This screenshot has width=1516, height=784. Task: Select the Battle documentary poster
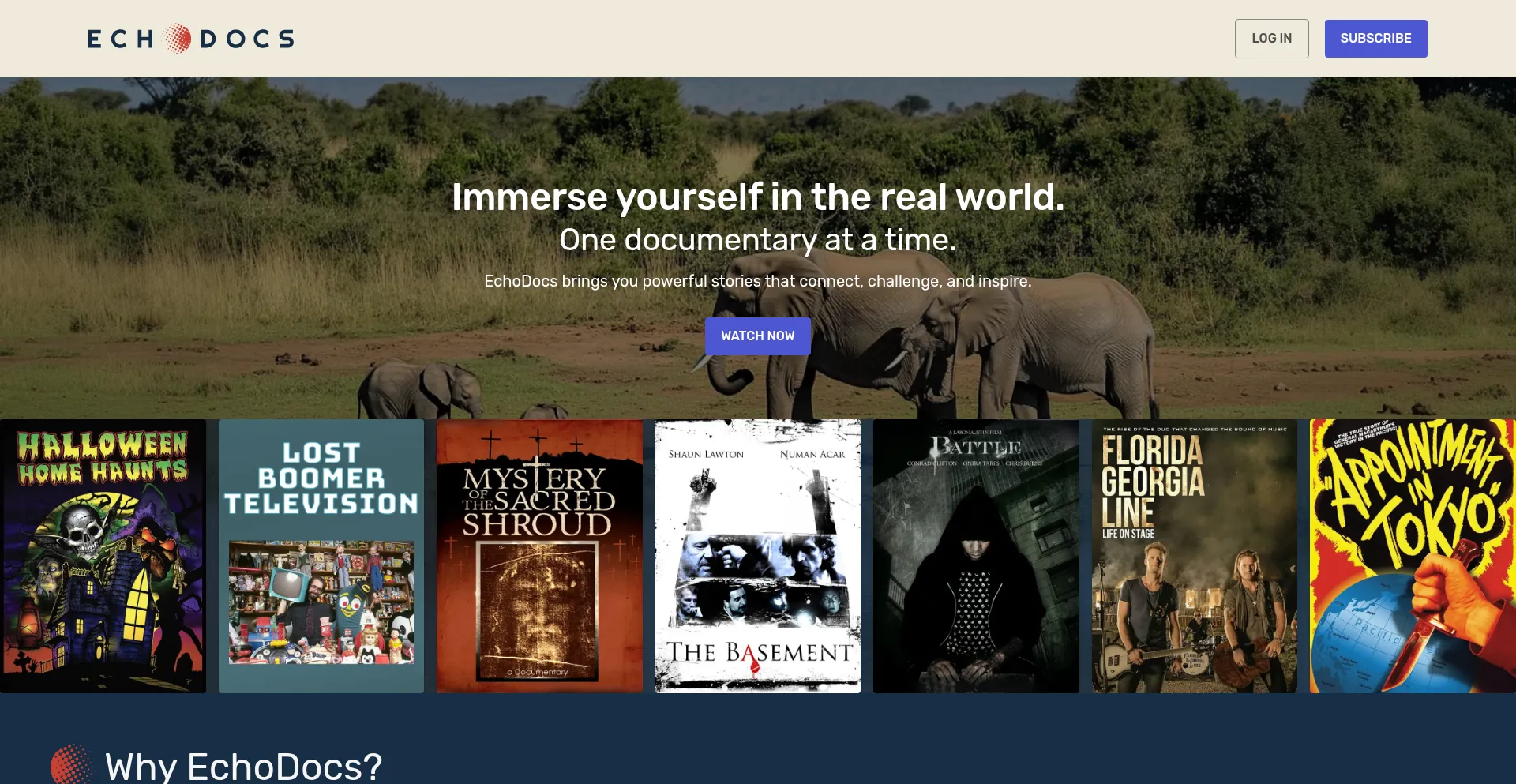click(x=976, y=556)
